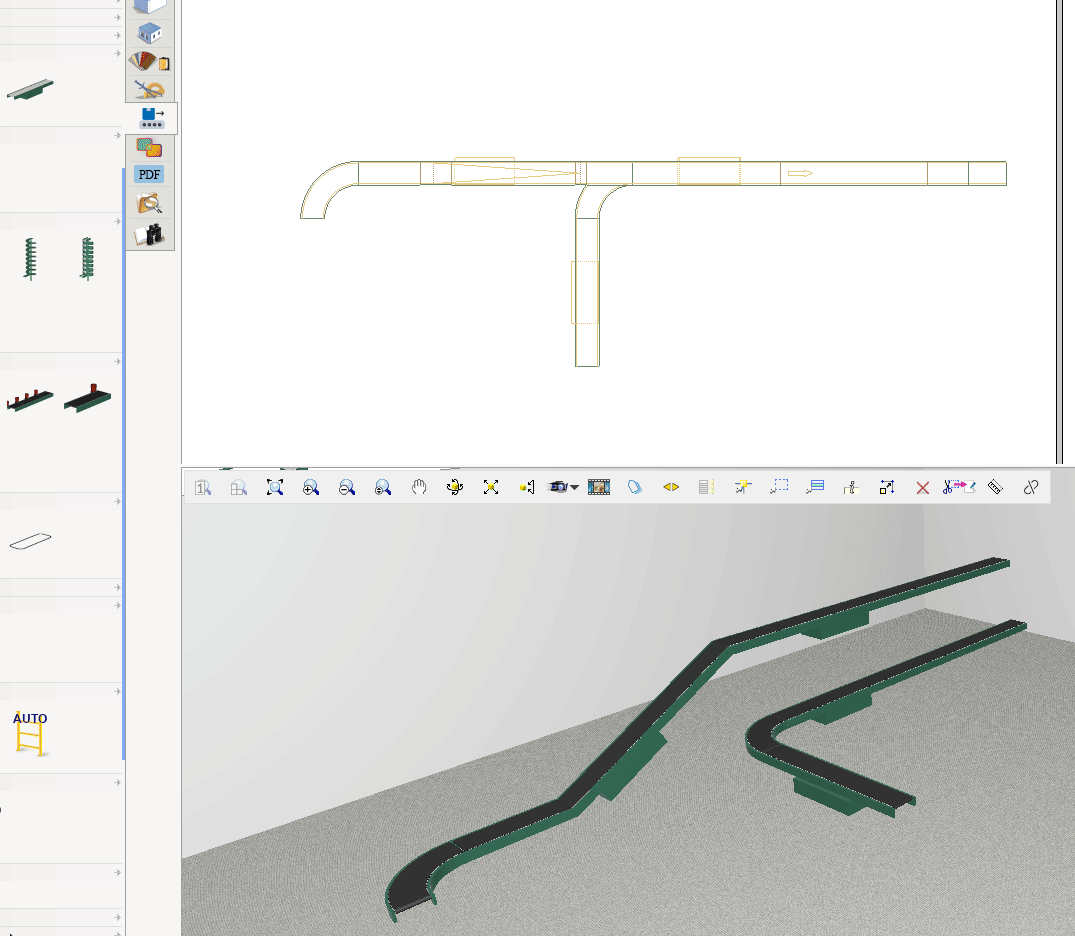Click the zoom page one icon

203,488
